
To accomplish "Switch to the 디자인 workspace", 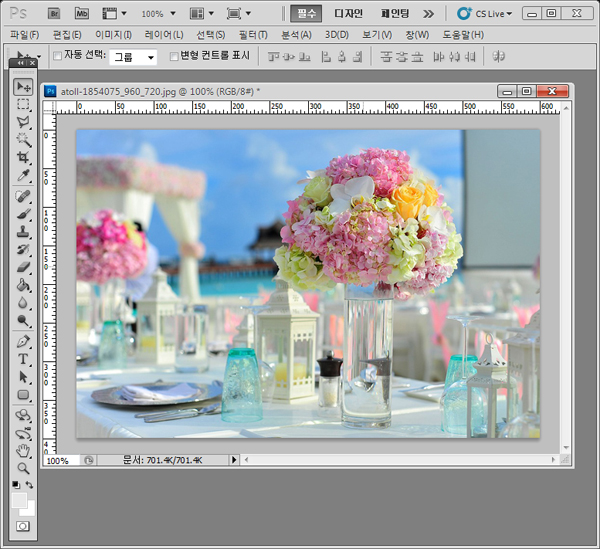I will pyautogui.click(x=347, y=14).
